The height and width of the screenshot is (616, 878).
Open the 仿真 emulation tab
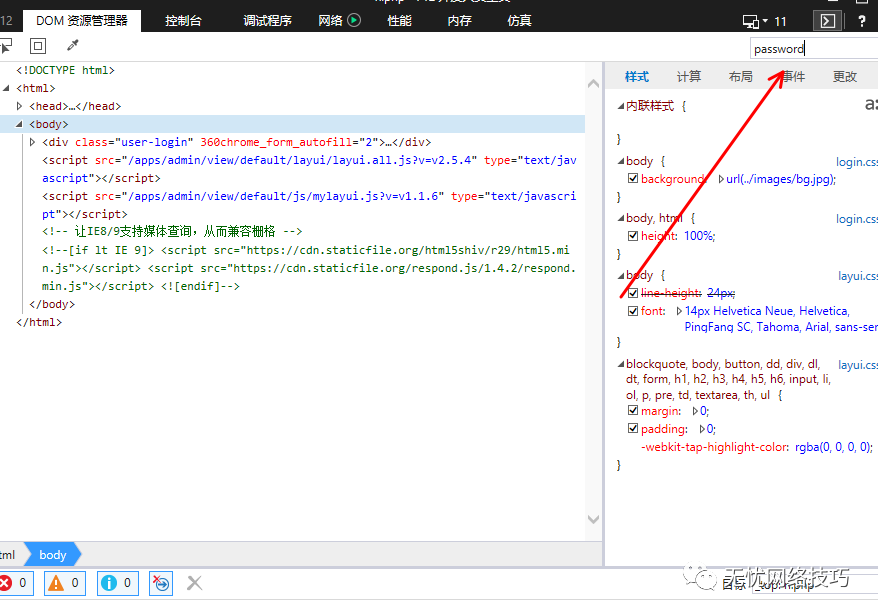tap(519, 21)
